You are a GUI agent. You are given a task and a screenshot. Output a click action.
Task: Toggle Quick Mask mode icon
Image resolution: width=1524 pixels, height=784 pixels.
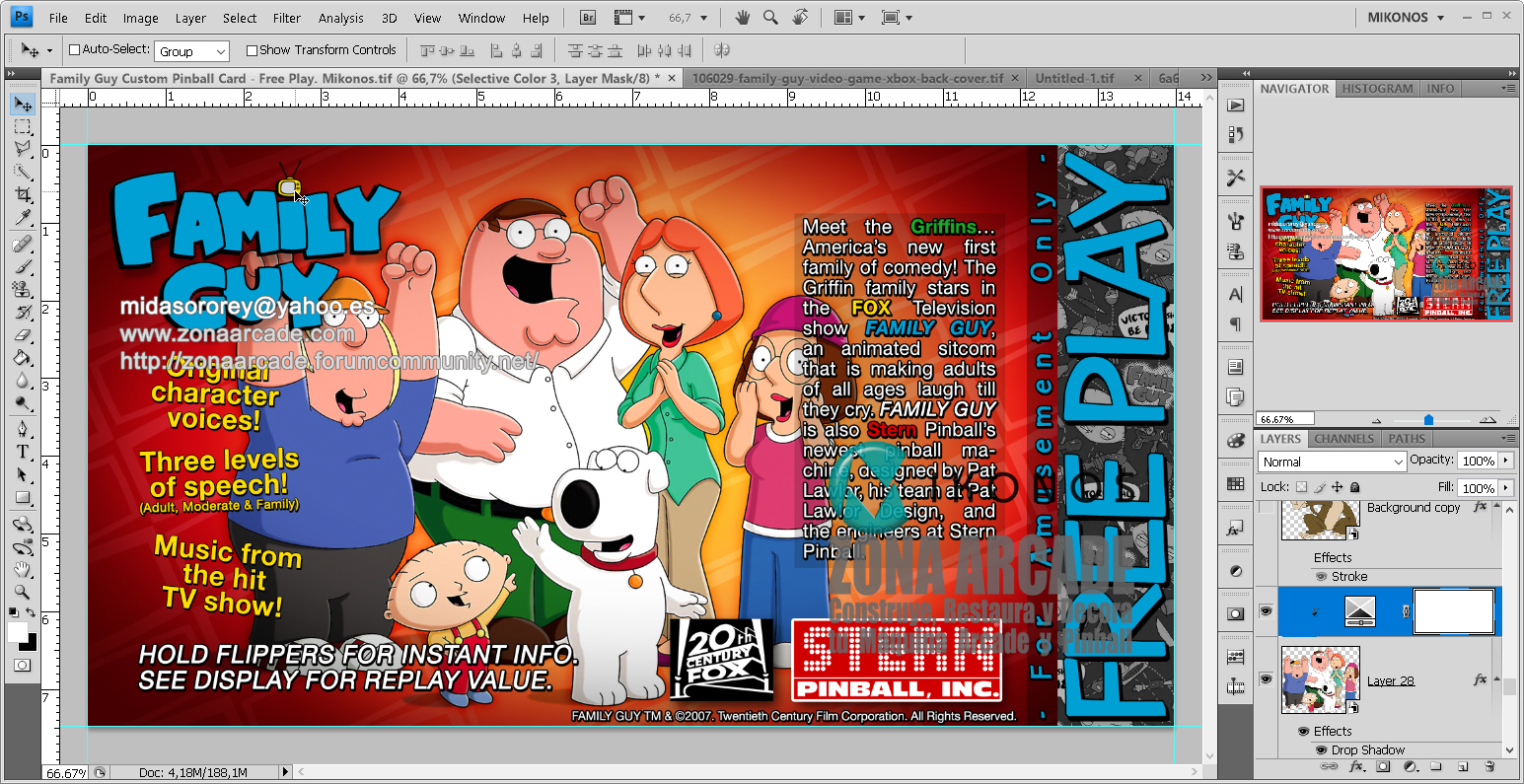coord(23,666)
